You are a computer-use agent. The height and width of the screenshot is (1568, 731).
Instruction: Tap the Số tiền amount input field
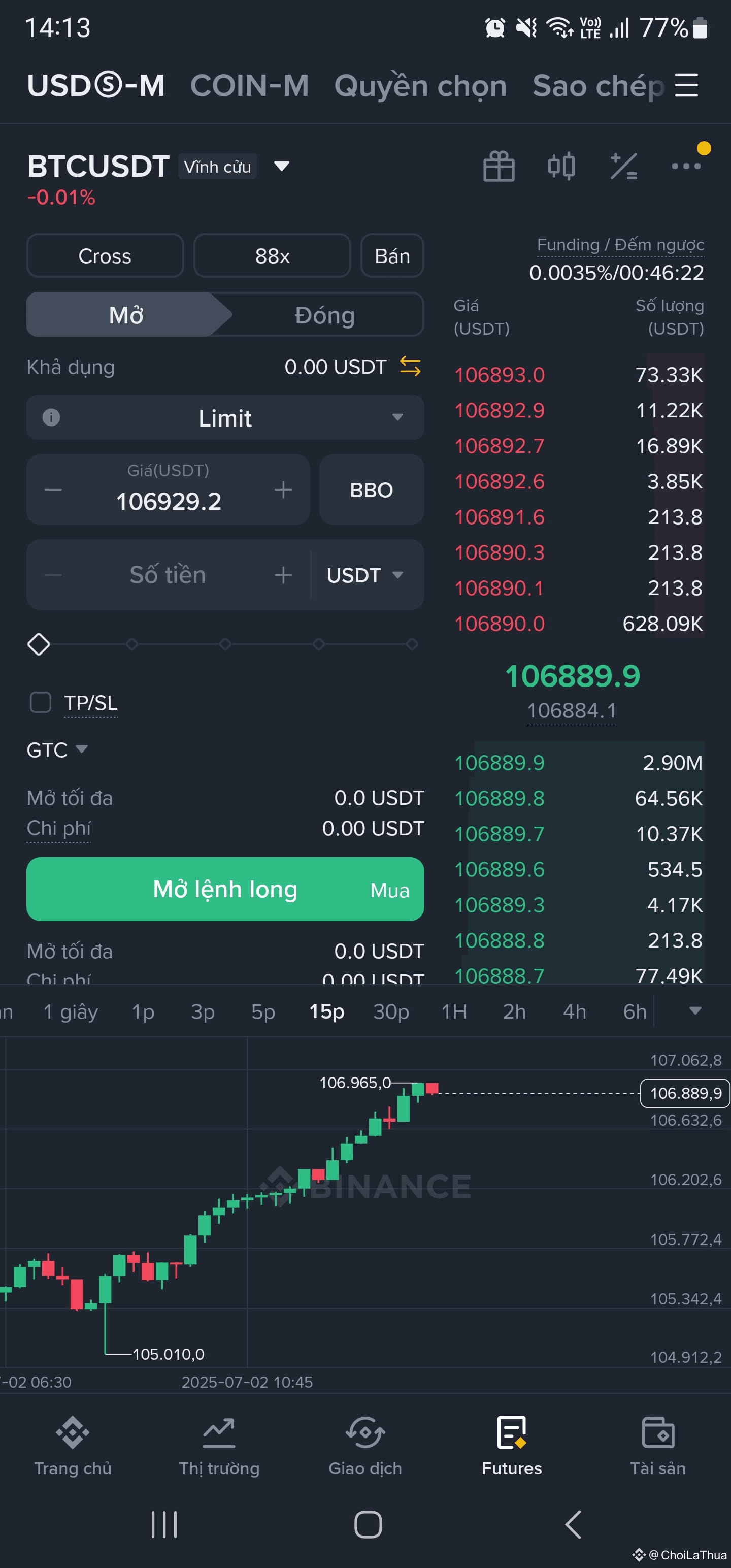click(x=168, y=575)
